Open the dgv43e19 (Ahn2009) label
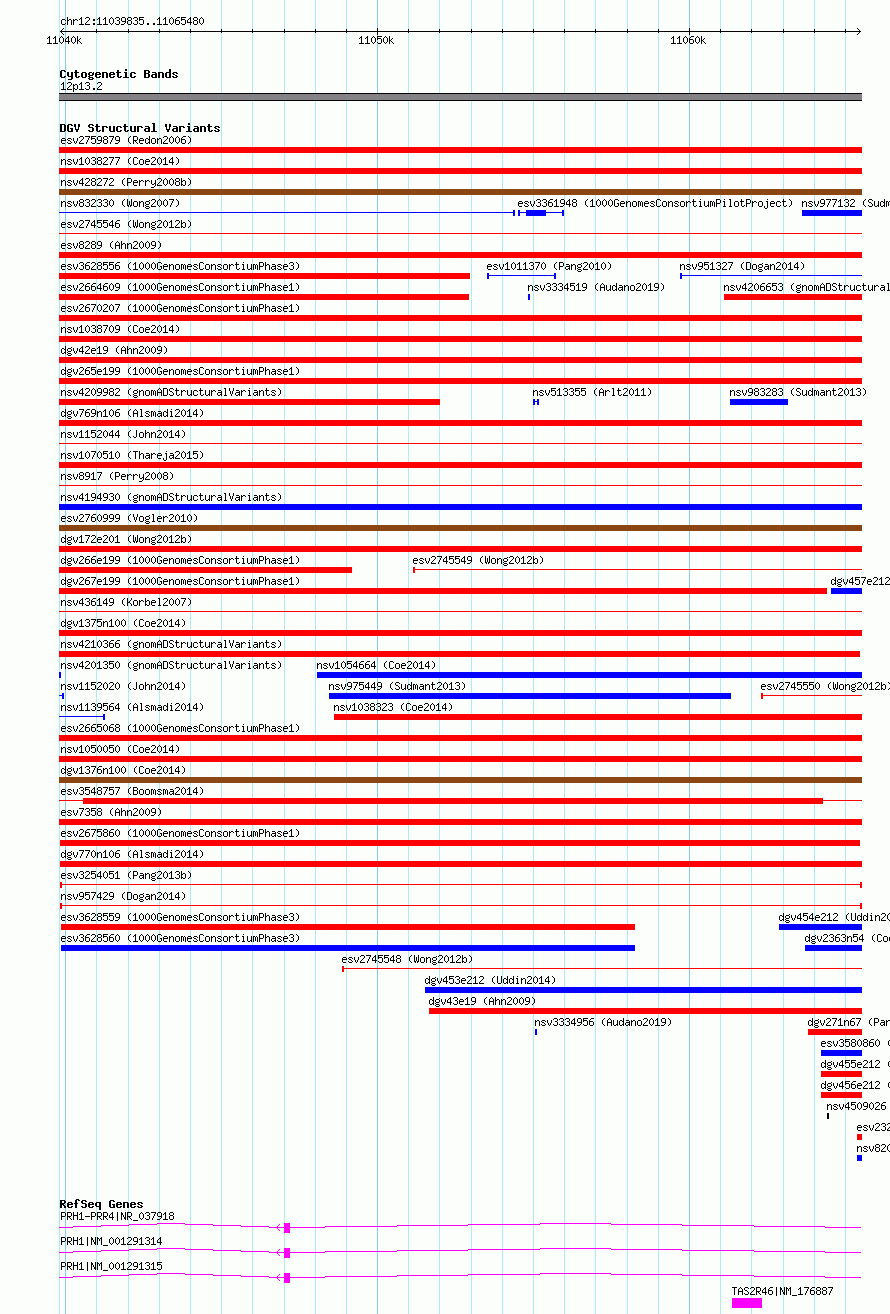This screenshot has width=890, height=1314. [483, 1001]
